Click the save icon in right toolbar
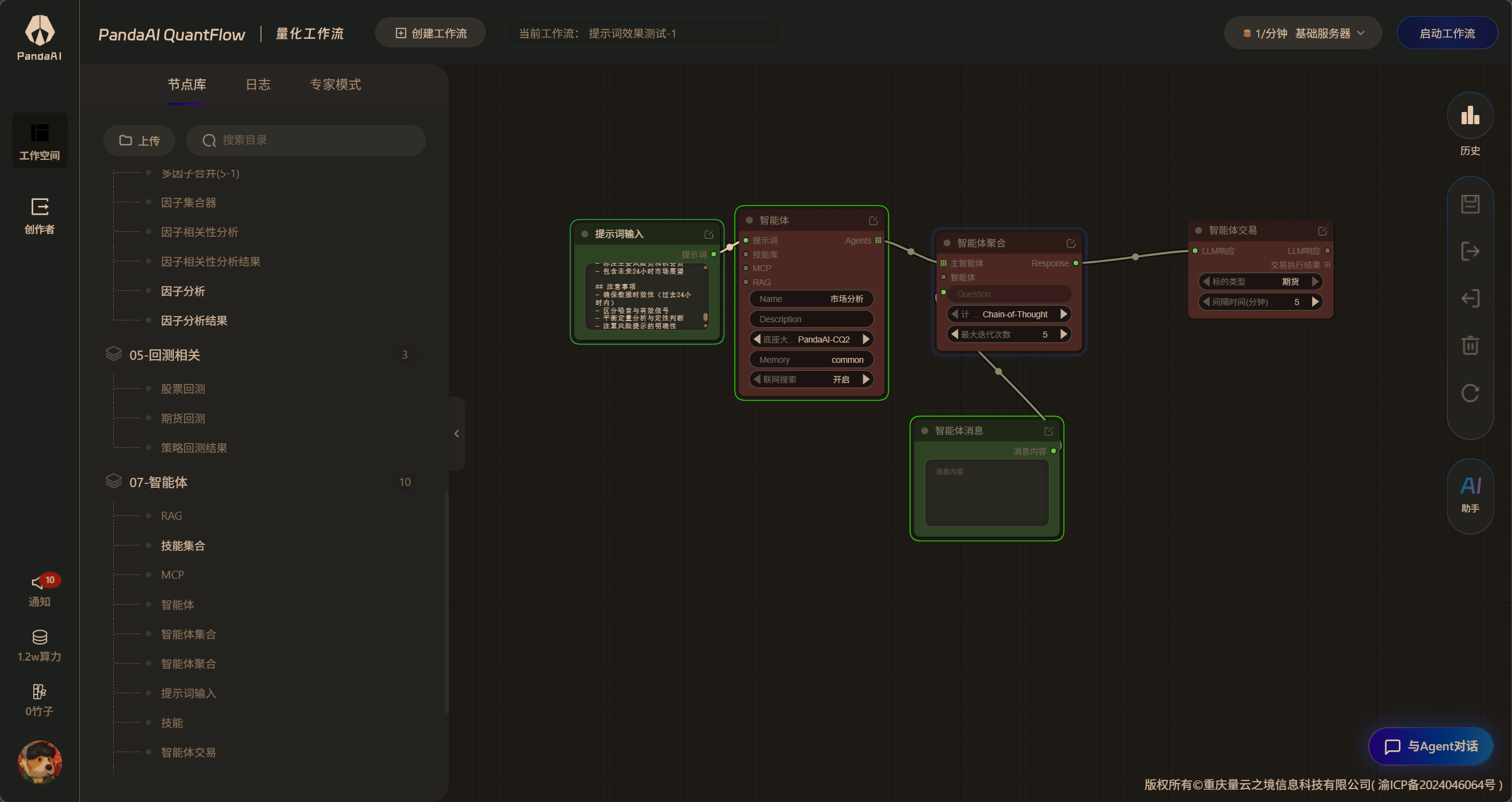The image size is (1512, 802). point(1470,204)
